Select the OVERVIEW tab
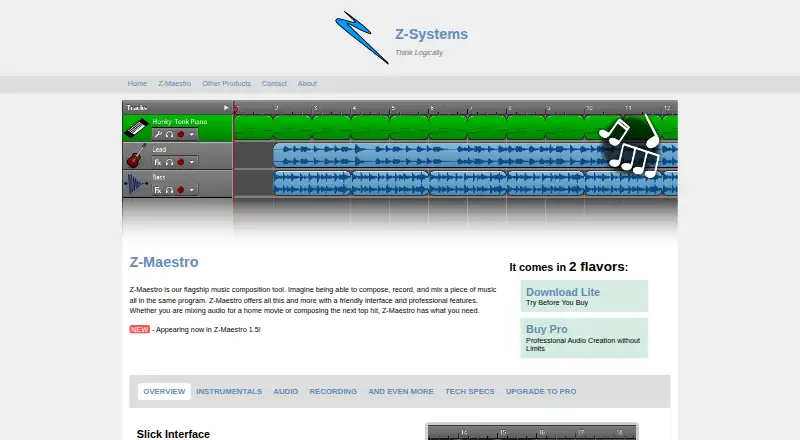The width and height of the screenshot is (800, 440). [x=164, y=392]
